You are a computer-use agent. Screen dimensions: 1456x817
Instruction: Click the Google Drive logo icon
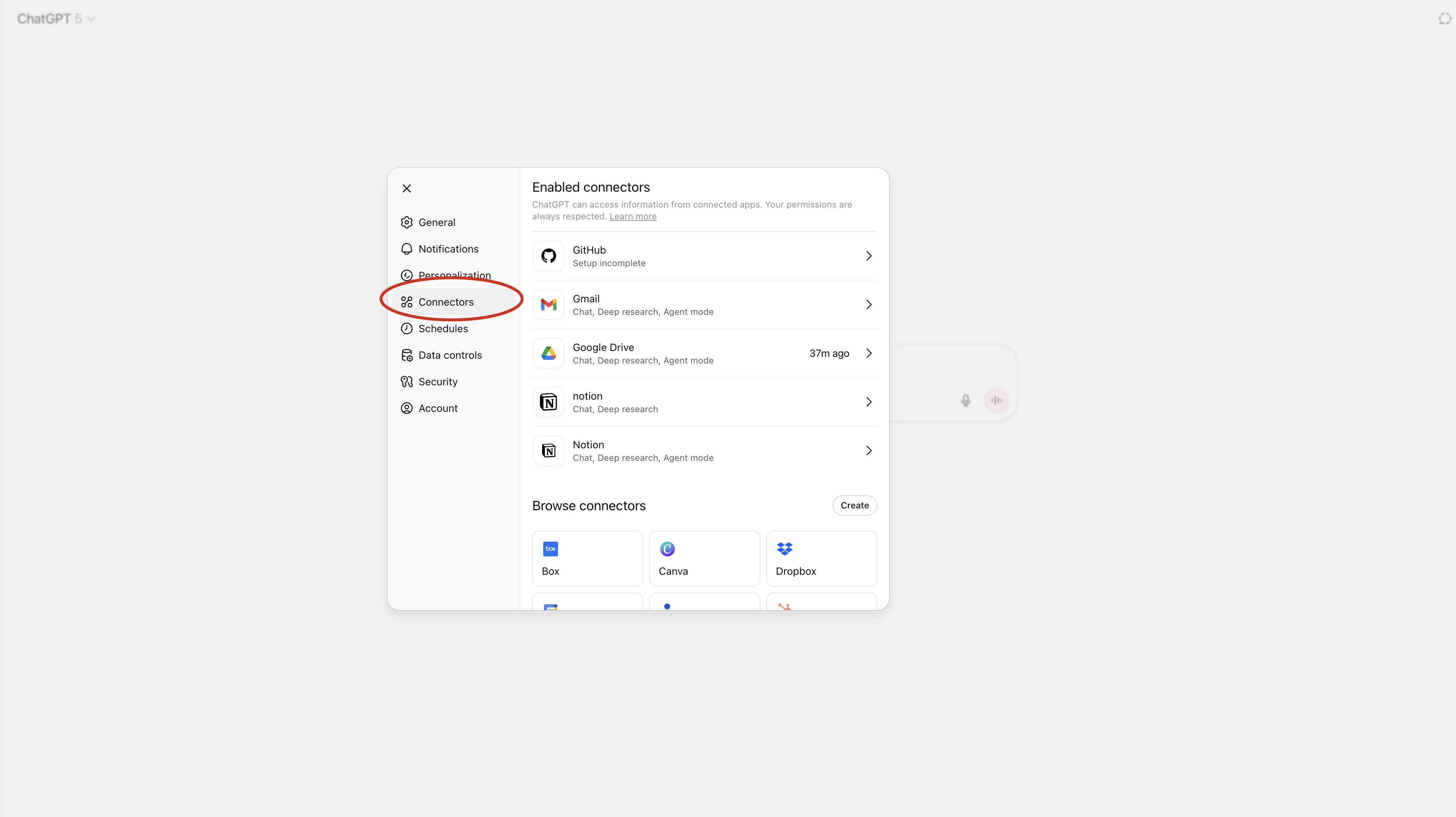click(548, 353)
